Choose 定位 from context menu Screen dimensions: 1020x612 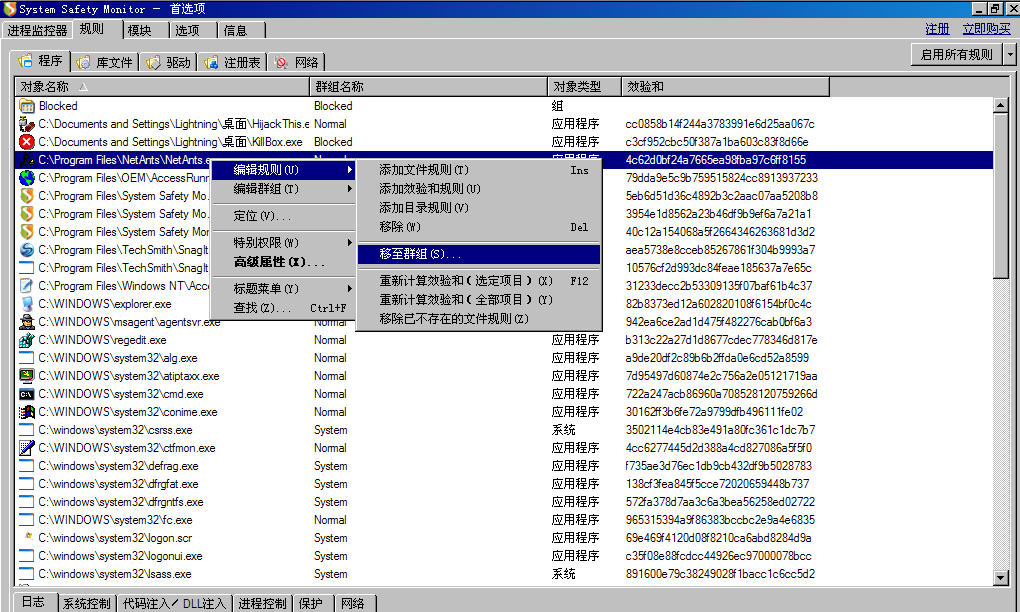point(284,216)
